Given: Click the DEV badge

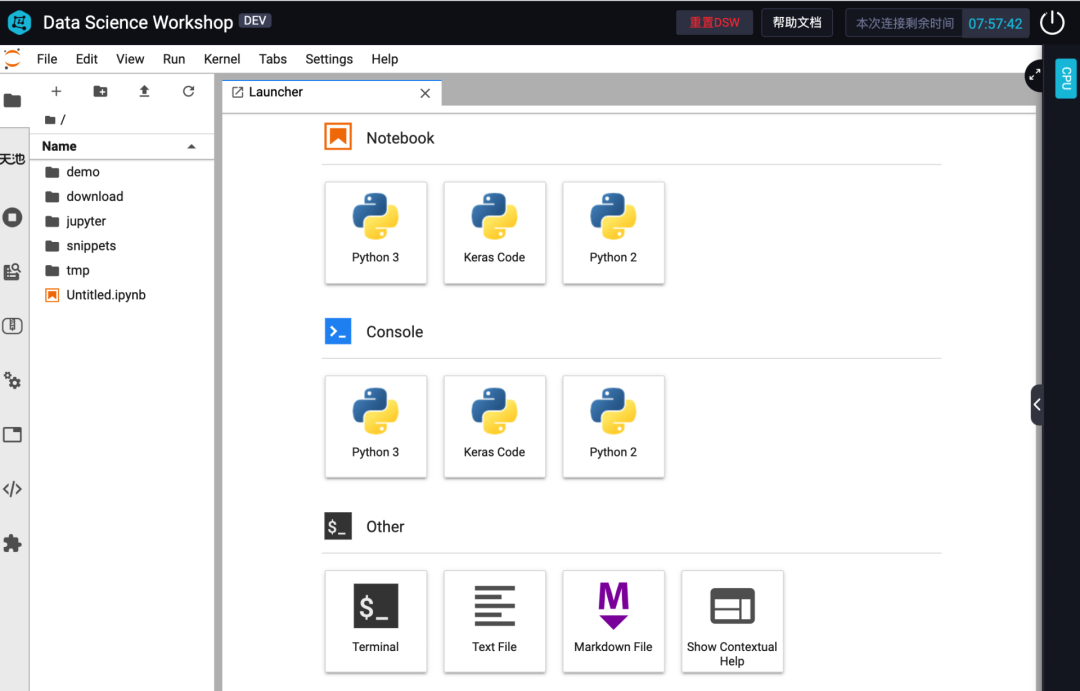Looking at the screenshot, I should pyautogui.click(x=255, y=21).
